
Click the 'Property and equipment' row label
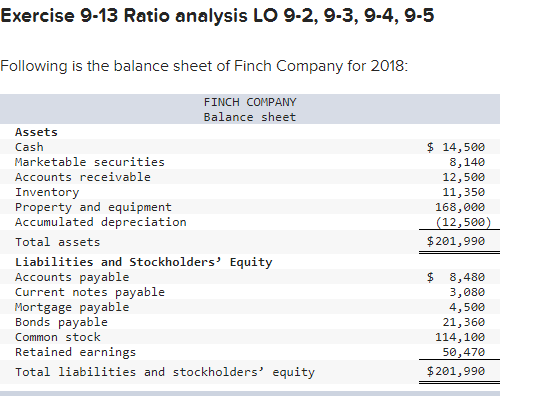point(93,207)
